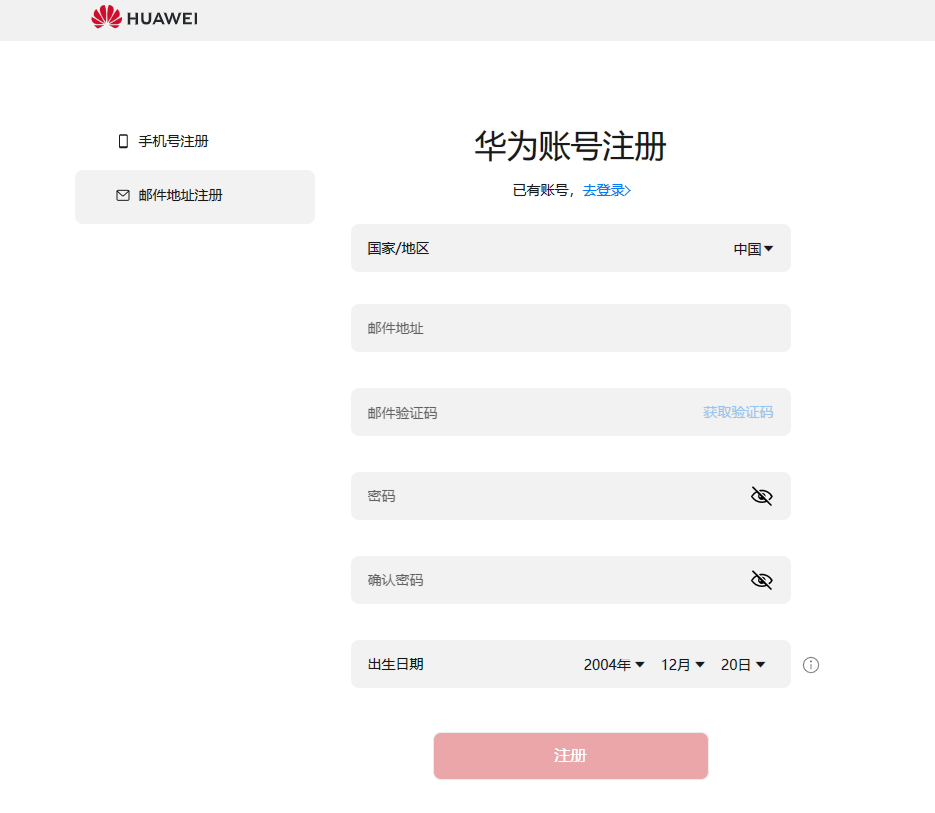Open the 国家/地区 中国 dropdown
Image resolution: width=935 pixels, height=813 pixels.
click(753, 249)
